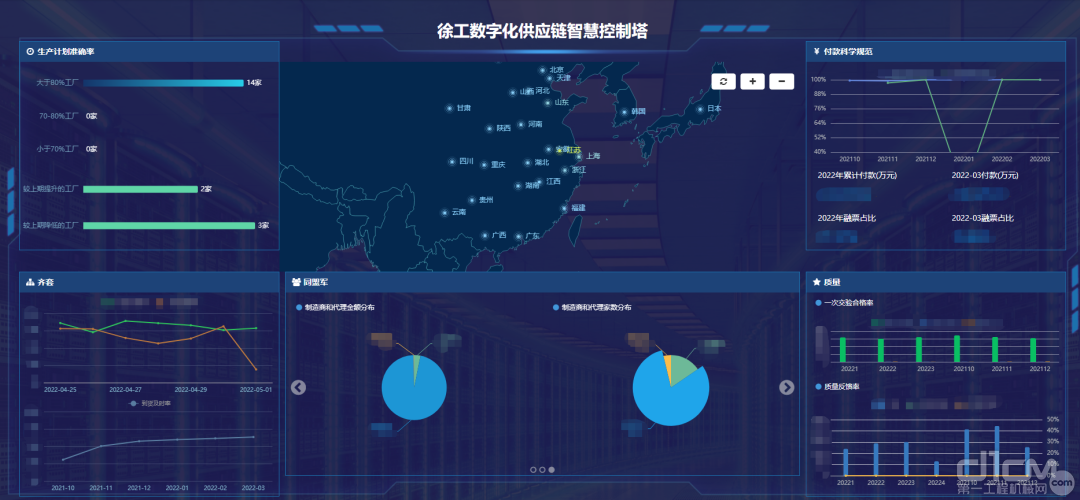Select the 天津 marker on the map
The image size is (1080, 500).
pyautogui.click(x=550, y=79)
